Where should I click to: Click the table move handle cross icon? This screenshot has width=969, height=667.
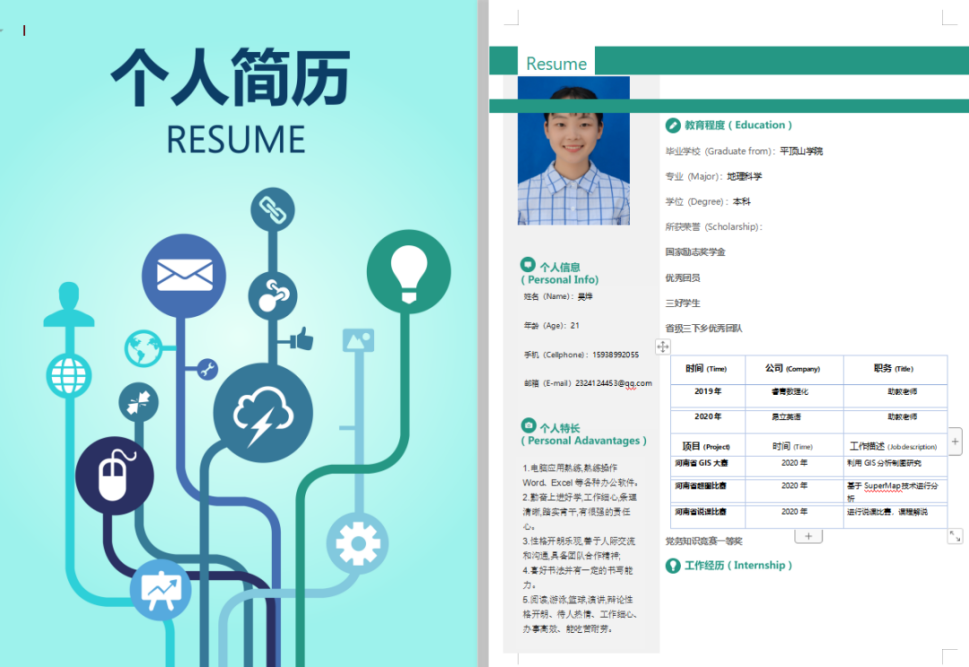662,346
